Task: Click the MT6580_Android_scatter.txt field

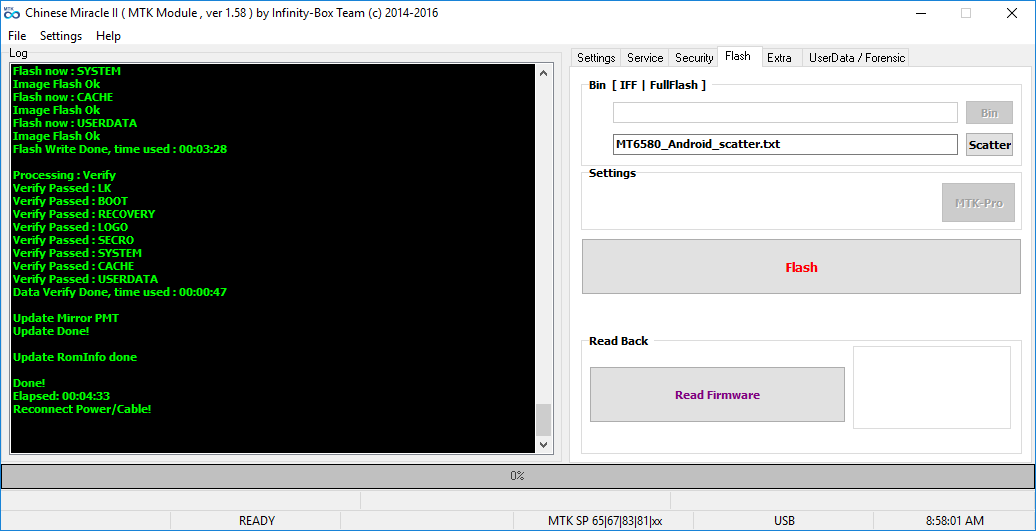Action: tap(785, 144)
